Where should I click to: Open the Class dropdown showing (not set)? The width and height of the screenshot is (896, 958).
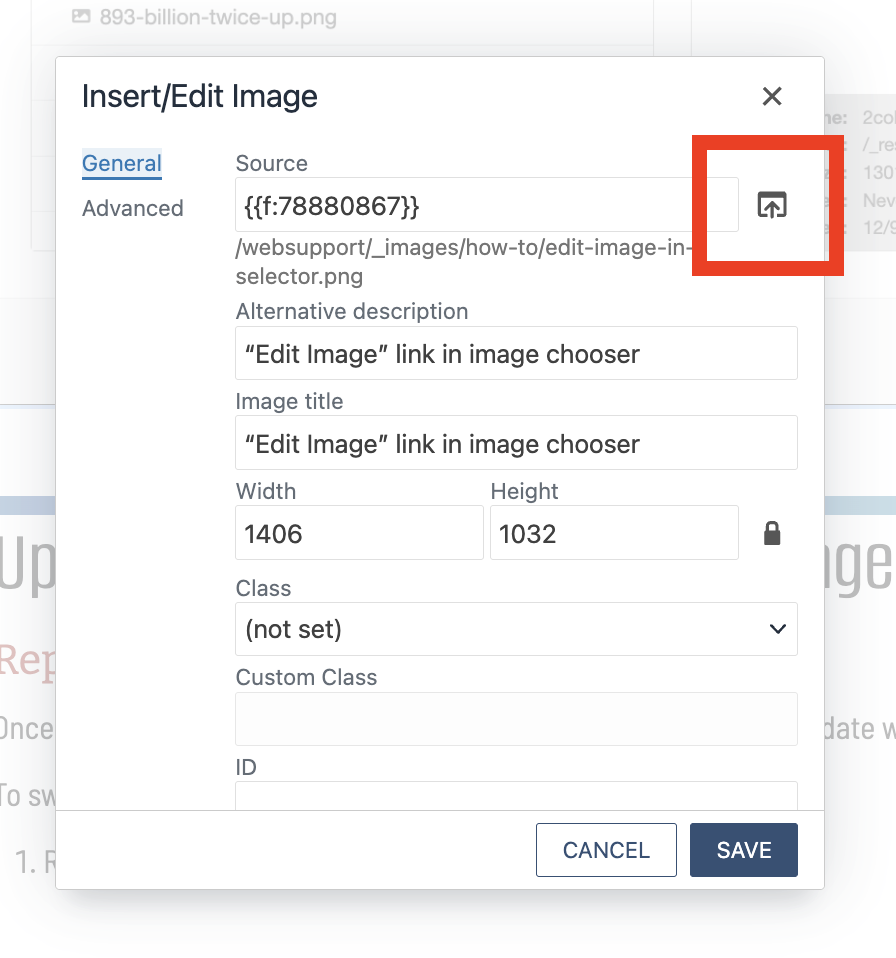click(516, 629)
